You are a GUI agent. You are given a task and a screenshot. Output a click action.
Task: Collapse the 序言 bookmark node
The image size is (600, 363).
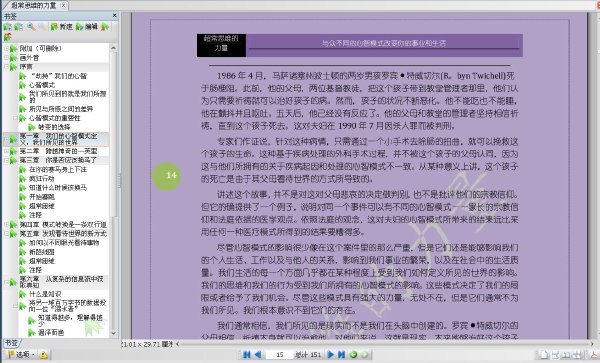[6, 67]
